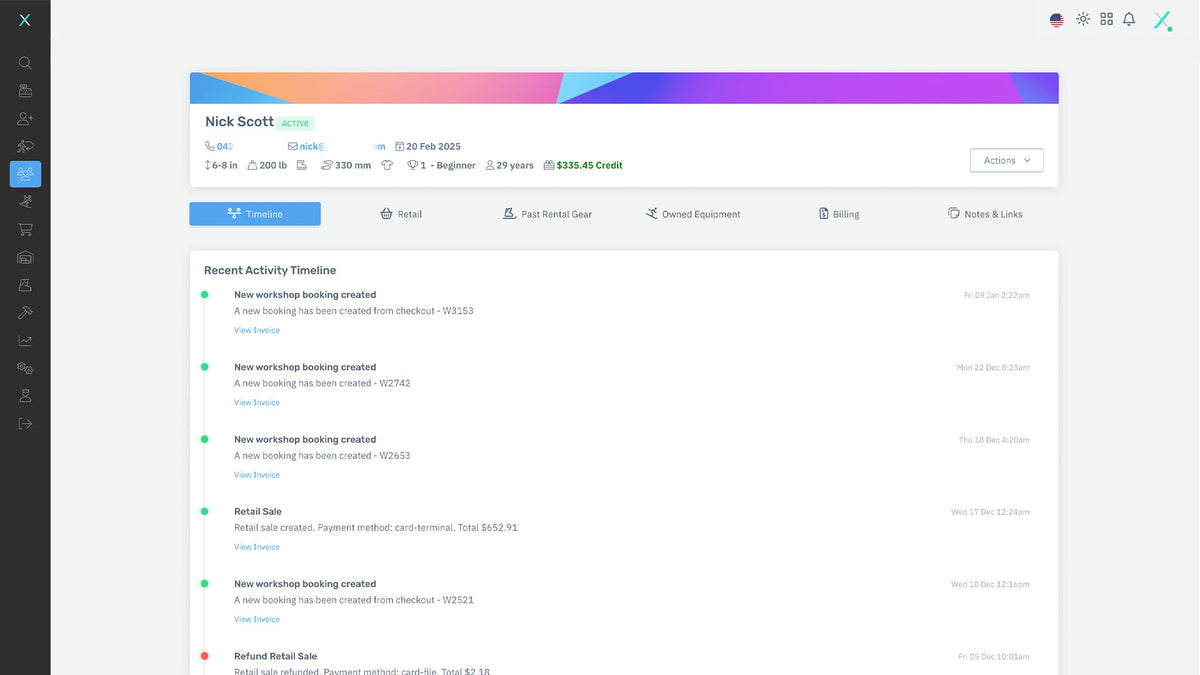Viewport: 1200px width, 675px height.
Task: Open the reports chart icon in sidebar
Action: pyautogui.click(x=25, y=341)
